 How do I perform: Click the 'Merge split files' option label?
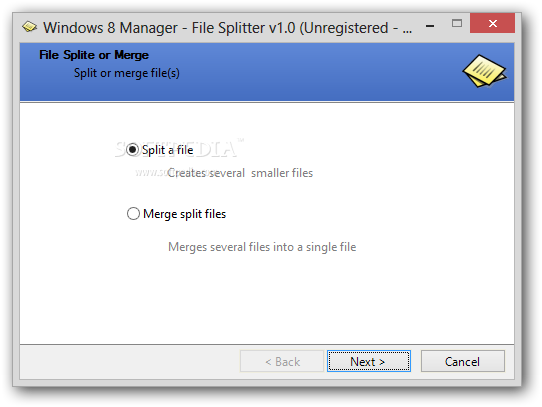185,214
